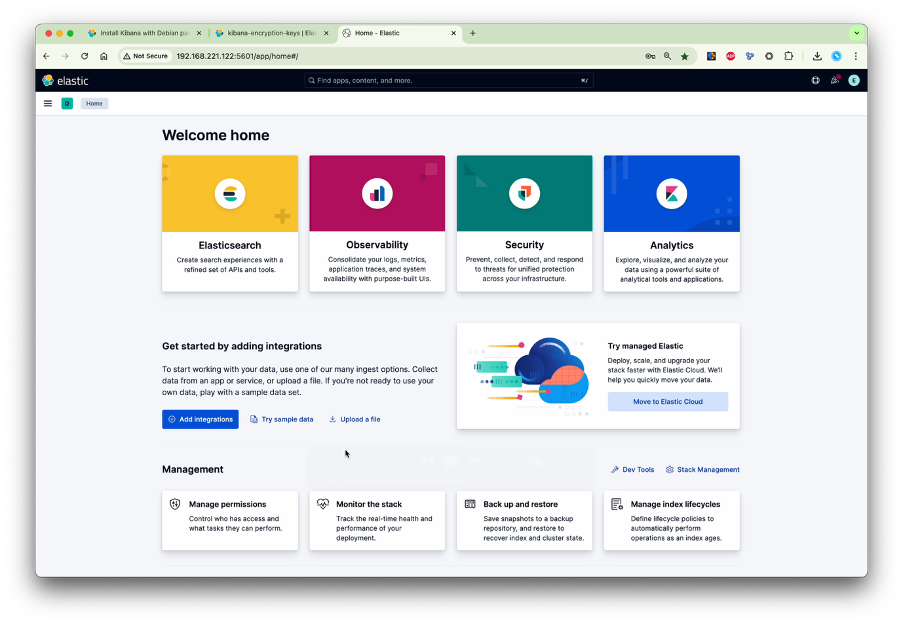Click the Elasticsearch logo icon

230,194
